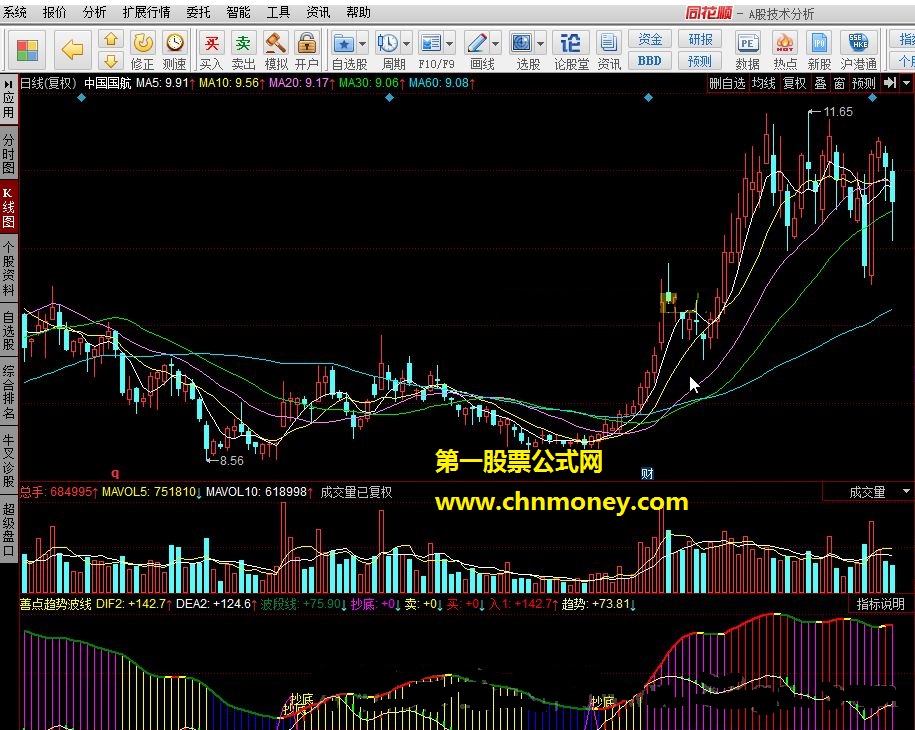Open the 分析 menu
The height and width of the screenshot is (730, 915).
point(94,12)
